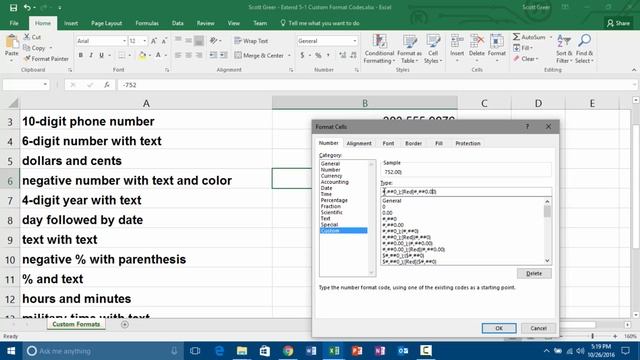This screenshot has width=640, height=360.
Task: Toggle Italic formatting
Action: point(91,55)
